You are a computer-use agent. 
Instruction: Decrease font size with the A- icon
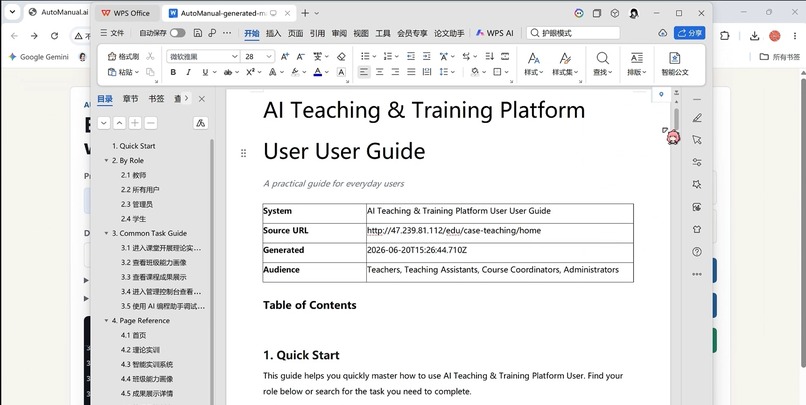(301, 57)
